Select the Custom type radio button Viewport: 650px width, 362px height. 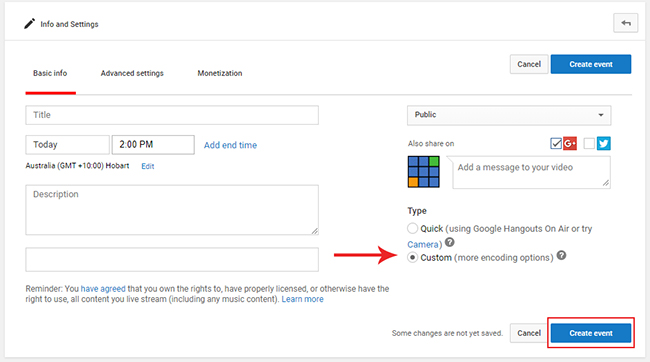[412, 258]
